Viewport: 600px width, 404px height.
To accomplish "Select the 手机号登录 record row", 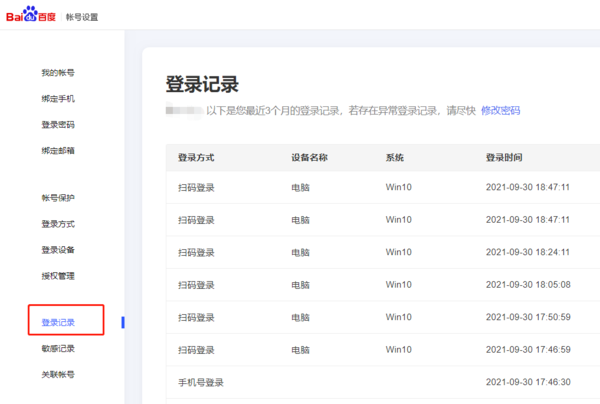I will [x=380, y=382].
